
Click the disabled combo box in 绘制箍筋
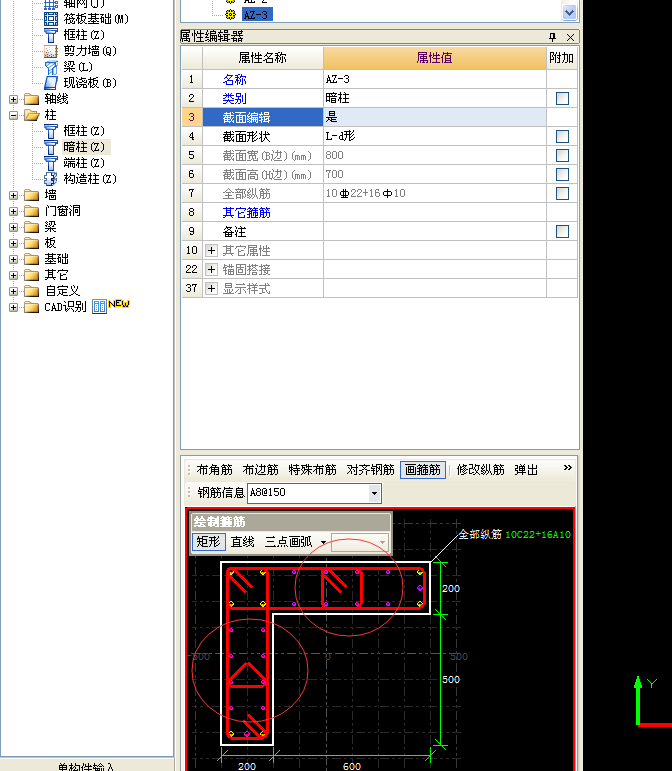[x=360, y=542]
